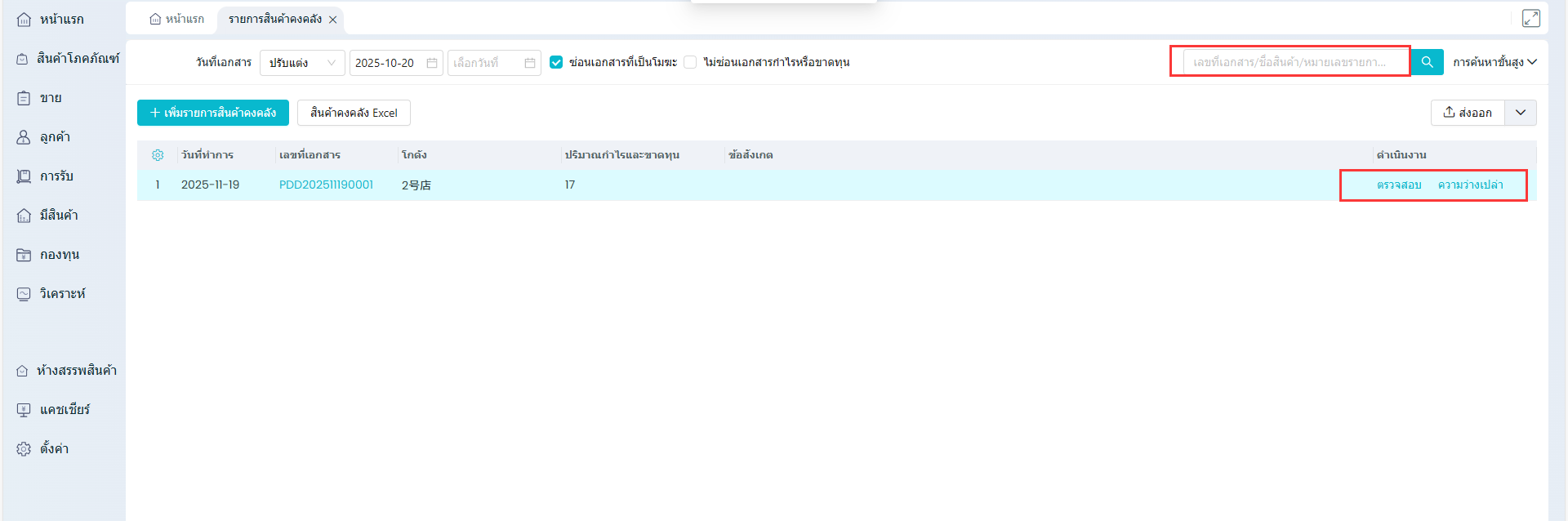
Task: Open the dropdown arrow next to ส่งออก
Action: 1521,113
